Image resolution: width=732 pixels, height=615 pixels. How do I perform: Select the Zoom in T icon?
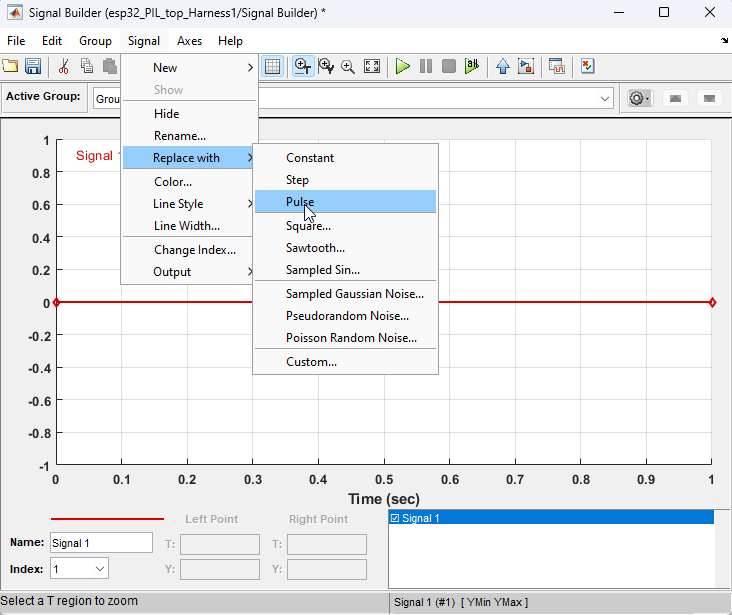[302, 67]
